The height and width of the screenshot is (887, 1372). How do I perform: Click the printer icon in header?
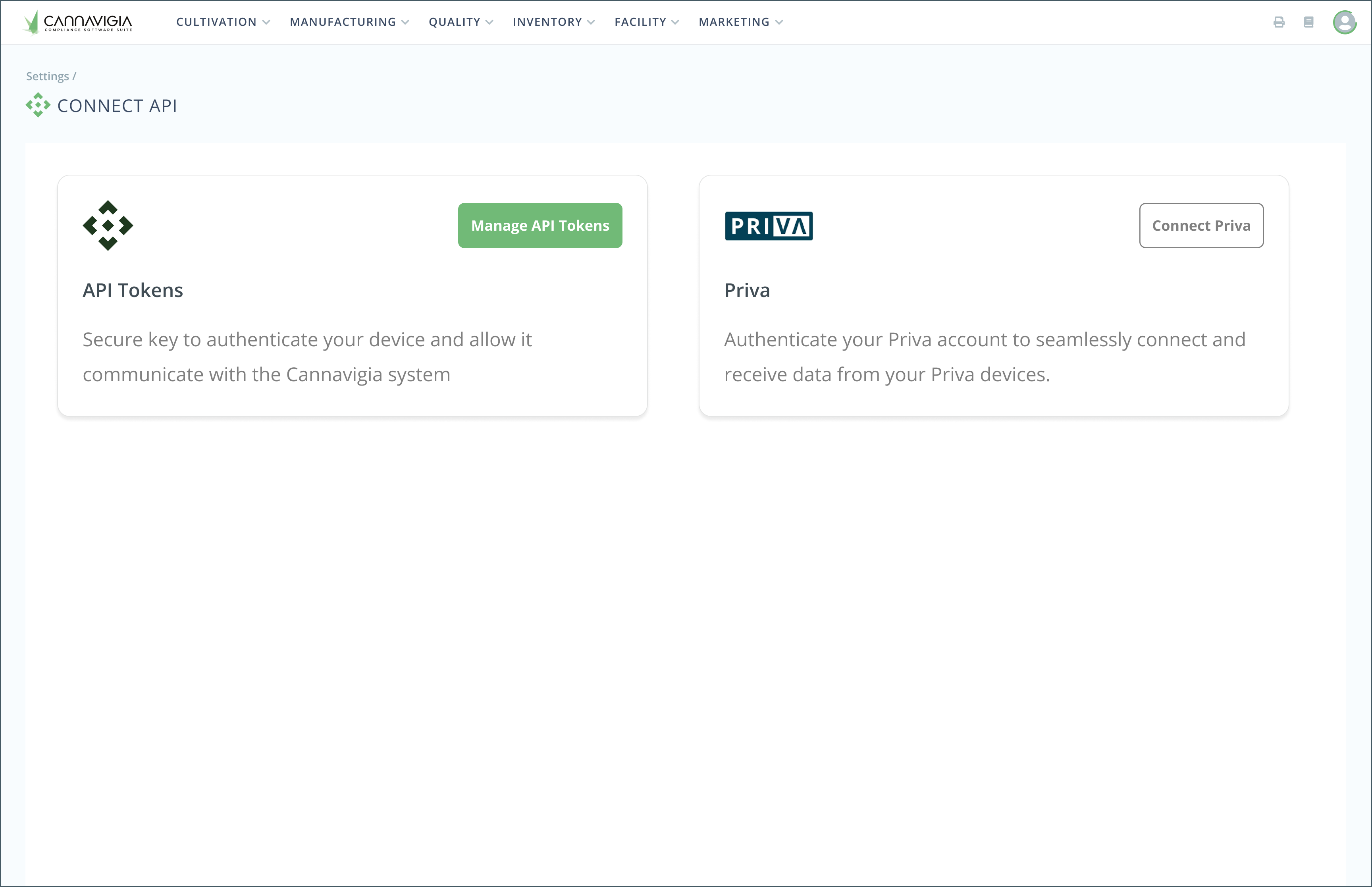coord(1279,23)
